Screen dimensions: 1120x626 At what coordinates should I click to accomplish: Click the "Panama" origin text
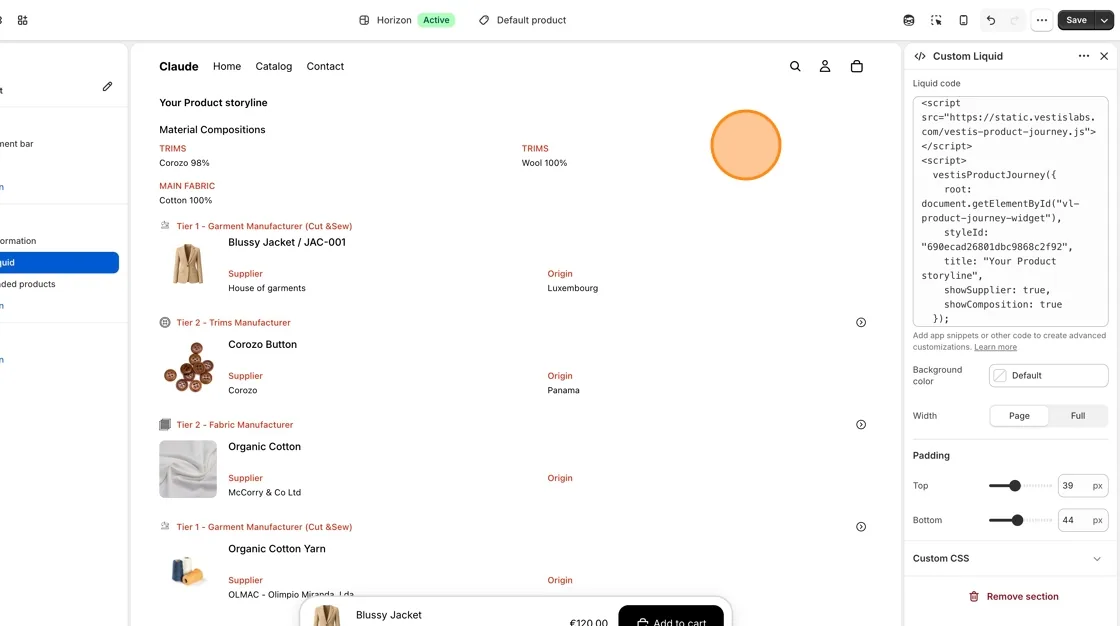click(x=564, y=390)
